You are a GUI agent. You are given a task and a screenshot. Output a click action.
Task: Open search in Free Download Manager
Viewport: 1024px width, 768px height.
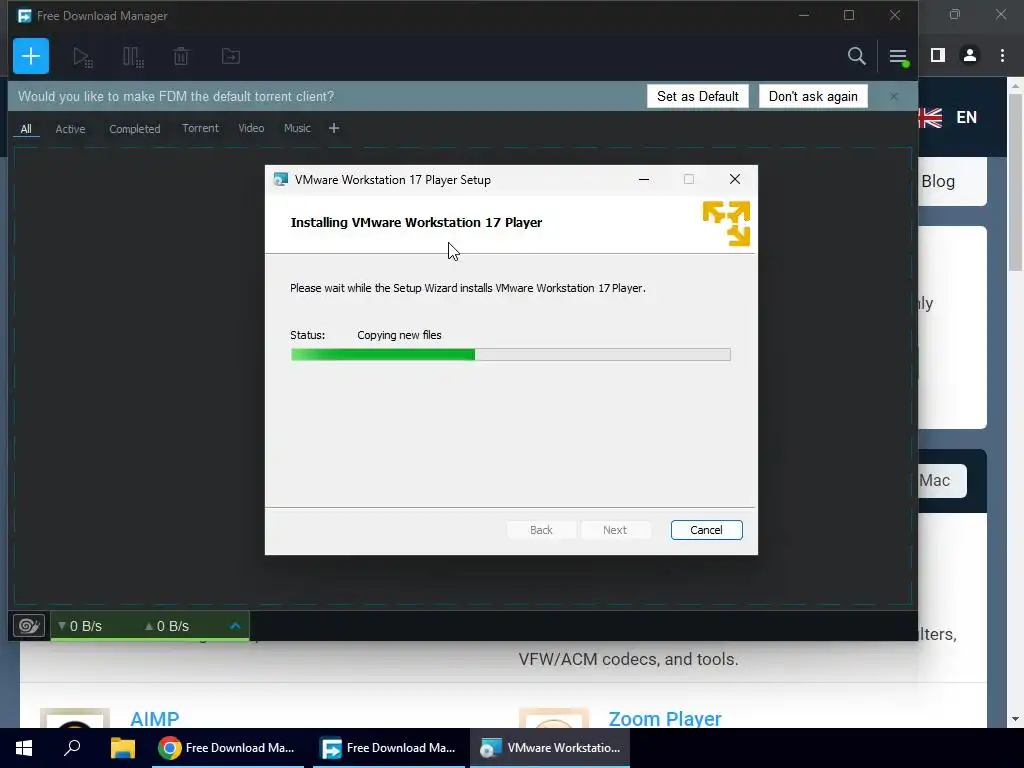856,56
